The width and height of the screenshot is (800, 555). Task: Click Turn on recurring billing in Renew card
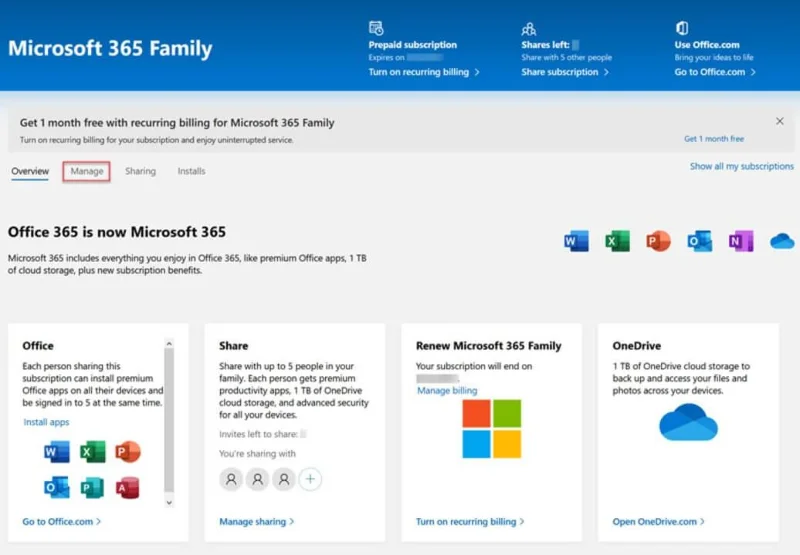[x=470, y=521]
